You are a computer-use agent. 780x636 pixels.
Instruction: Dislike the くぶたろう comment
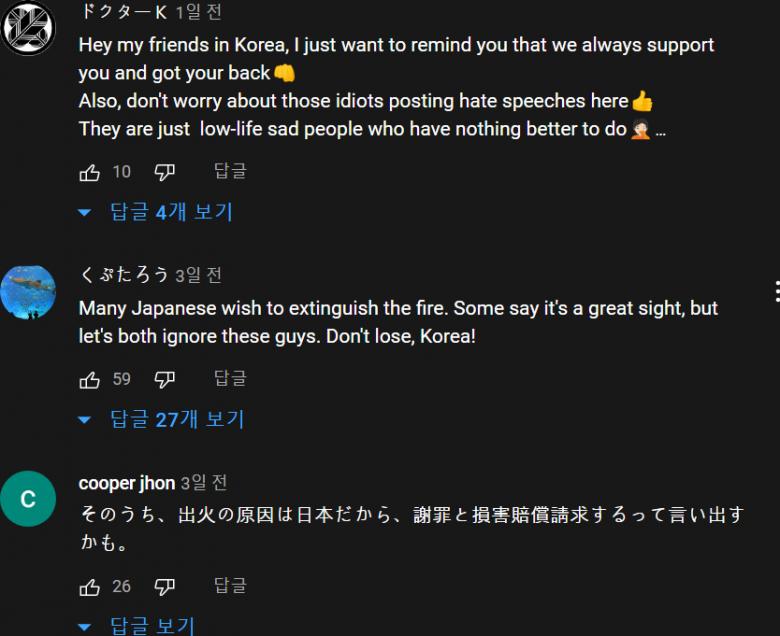tap(165, 379)
